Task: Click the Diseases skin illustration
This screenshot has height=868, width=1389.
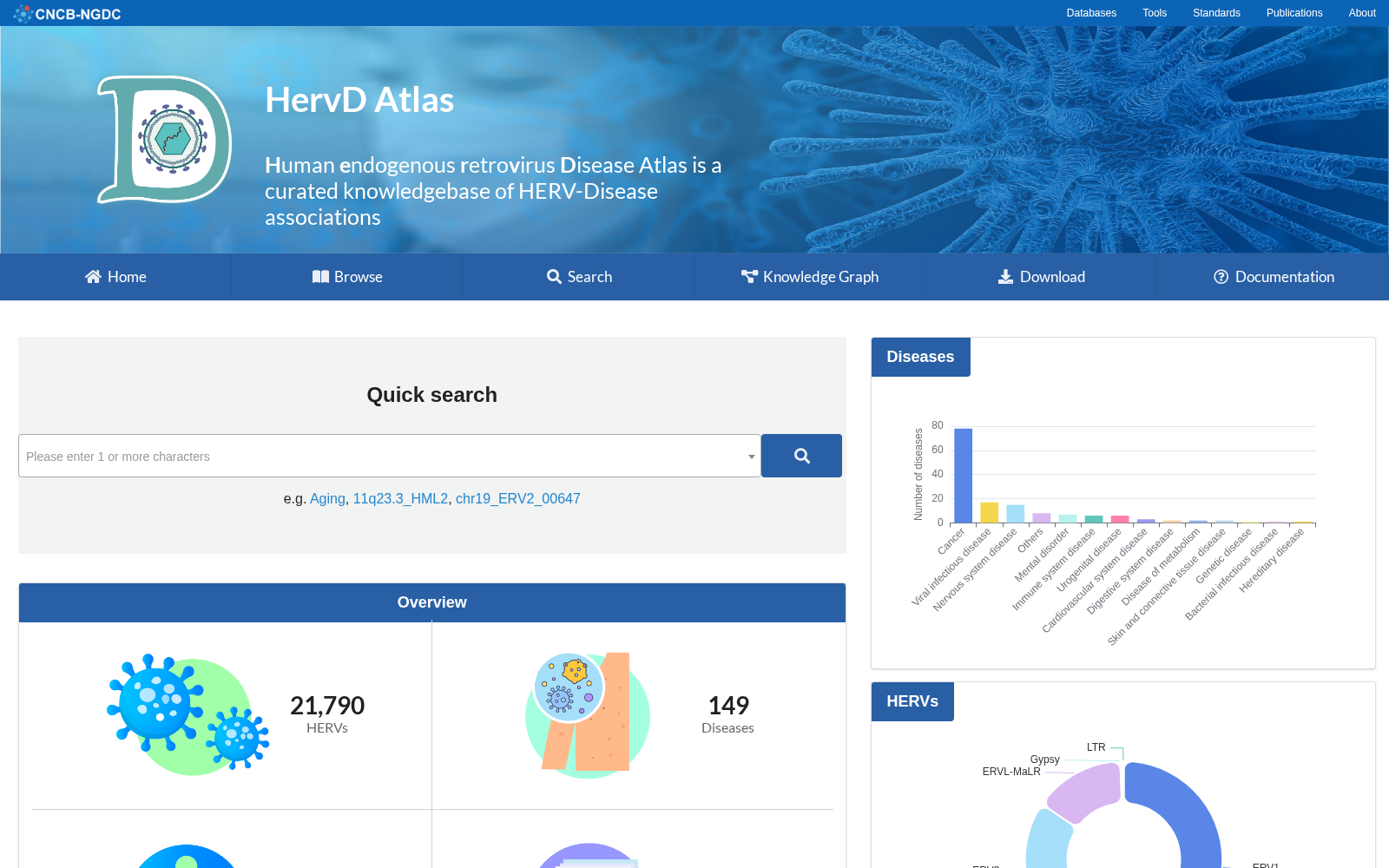Action: tap(587, 713)
